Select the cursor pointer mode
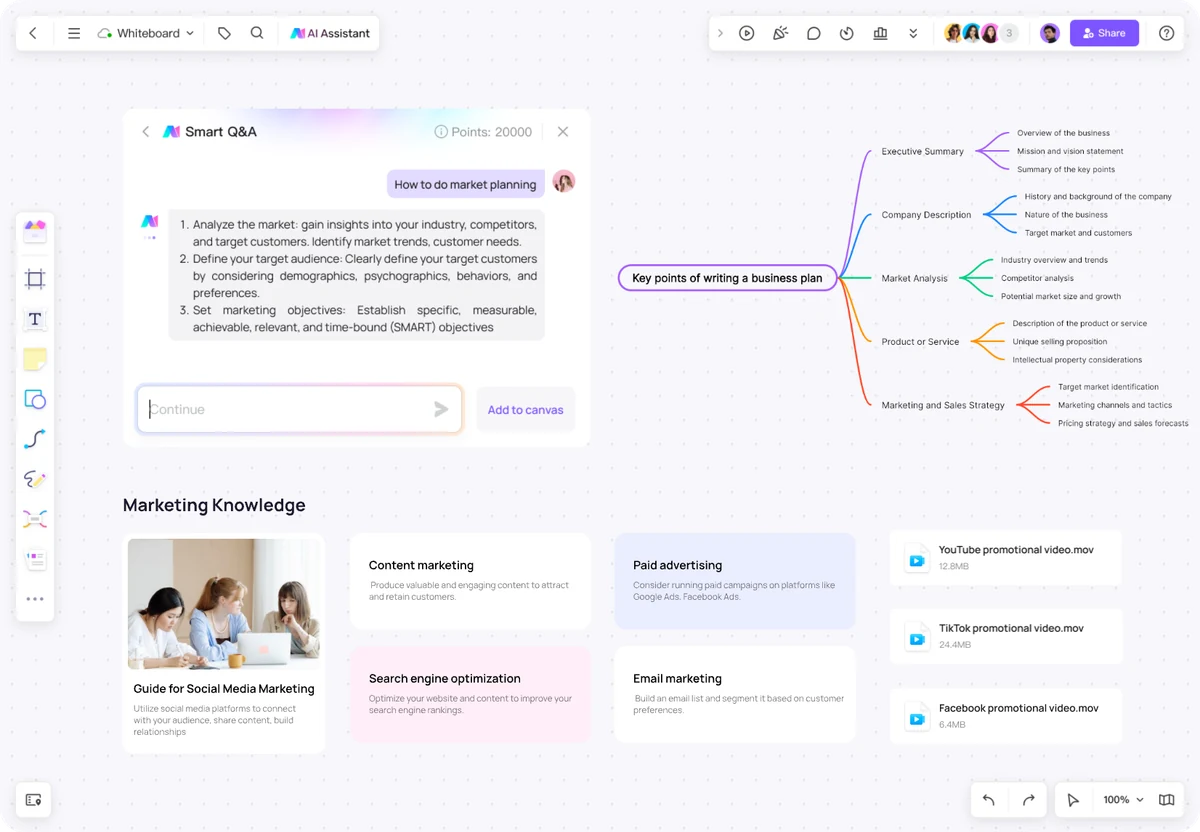 coord(1073,800)
